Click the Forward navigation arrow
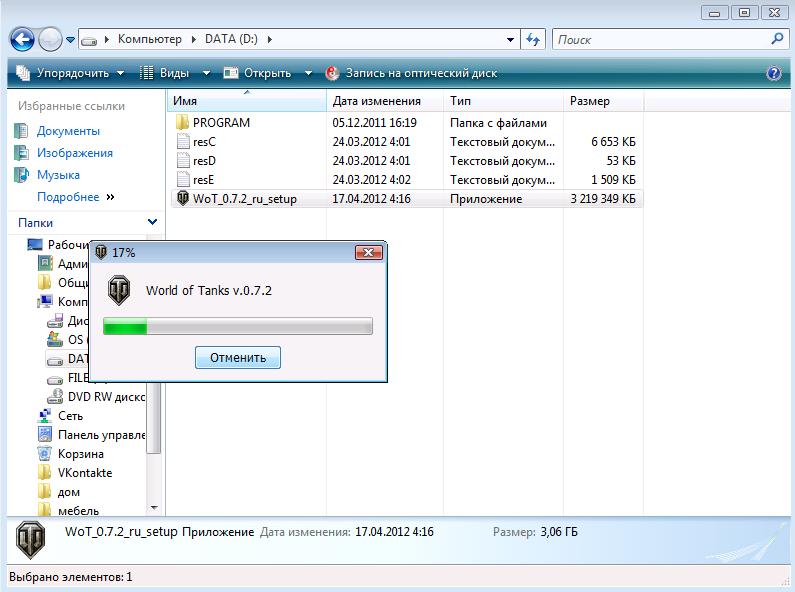 [x=50, y=39]
